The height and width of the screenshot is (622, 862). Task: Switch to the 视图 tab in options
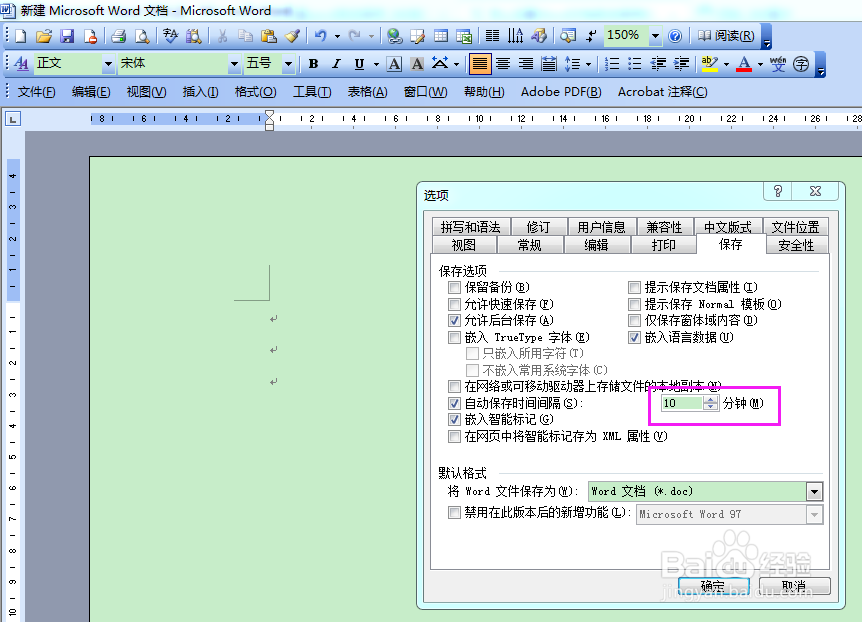coord(463,245)
